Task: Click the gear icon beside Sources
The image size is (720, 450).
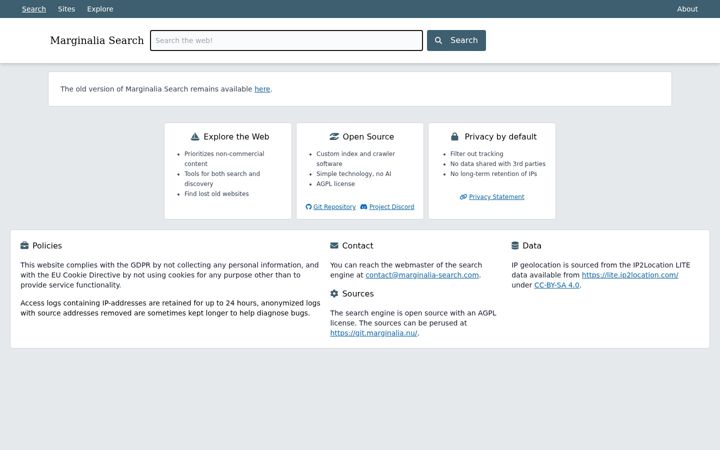Action: pyautogui.click(x=334, y=293)
